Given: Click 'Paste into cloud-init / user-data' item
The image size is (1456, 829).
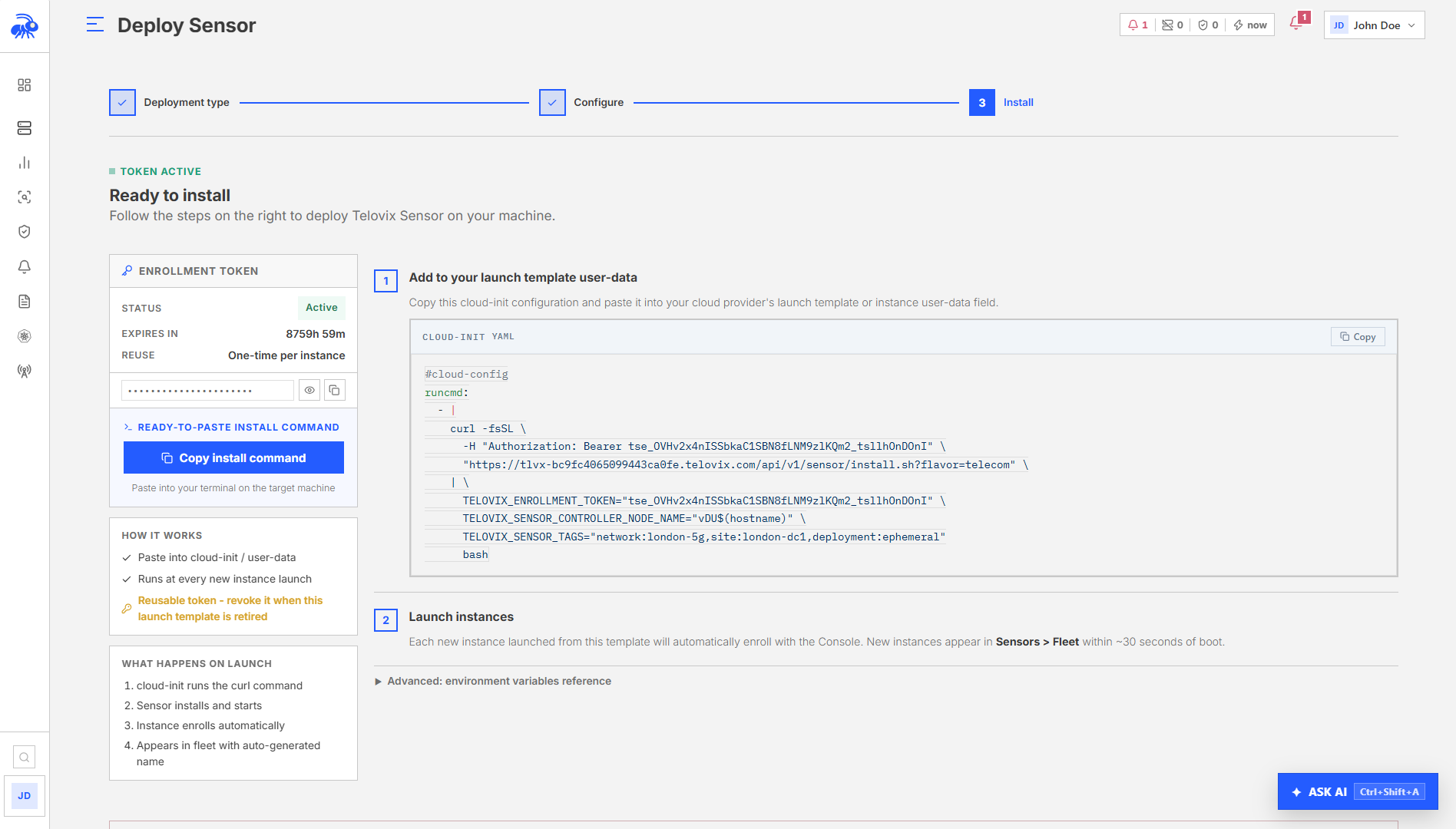Looking at the screenshot, I should (217, 558).
